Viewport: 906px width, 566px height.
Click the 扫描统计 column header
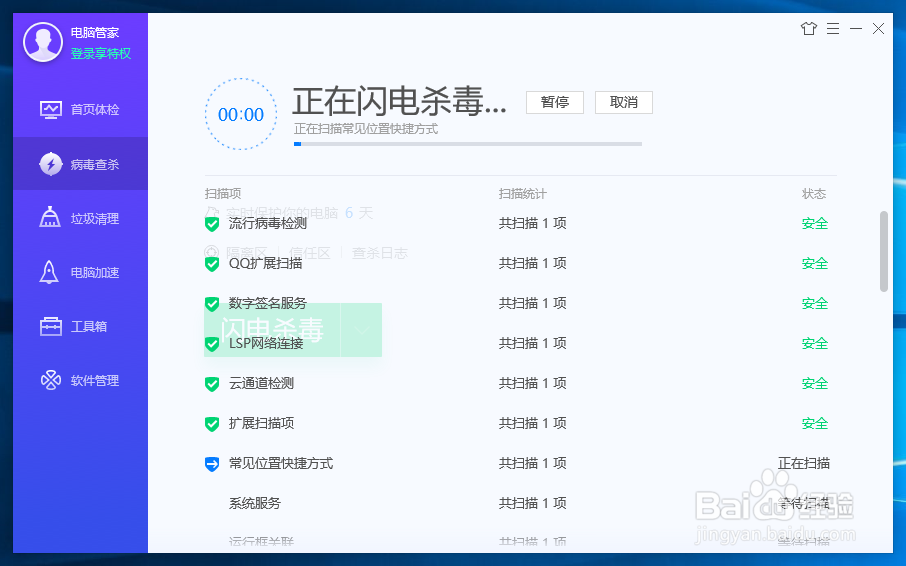coord(522,193)
